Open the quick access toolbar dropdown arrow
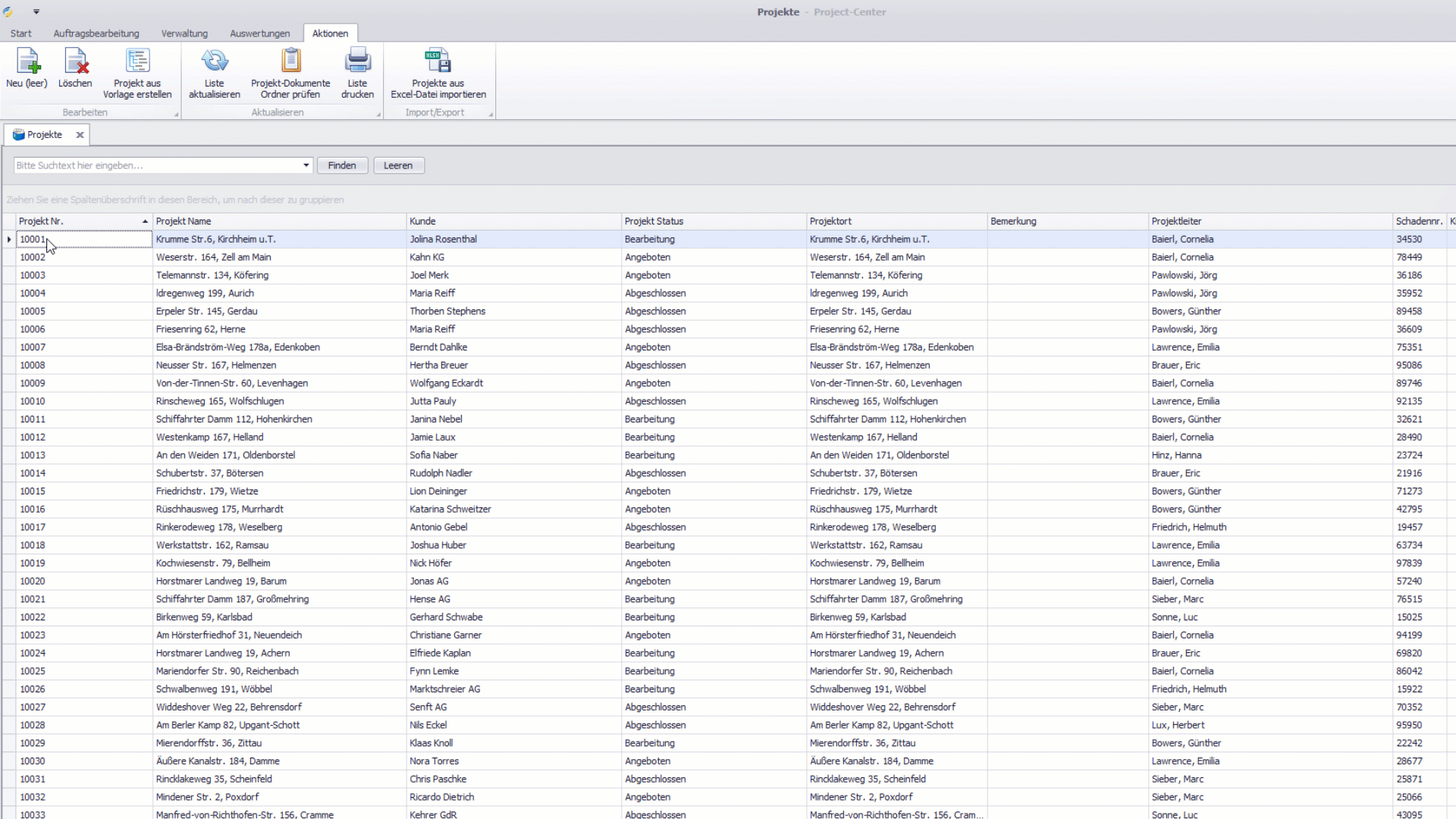 [x=36, y=12]
